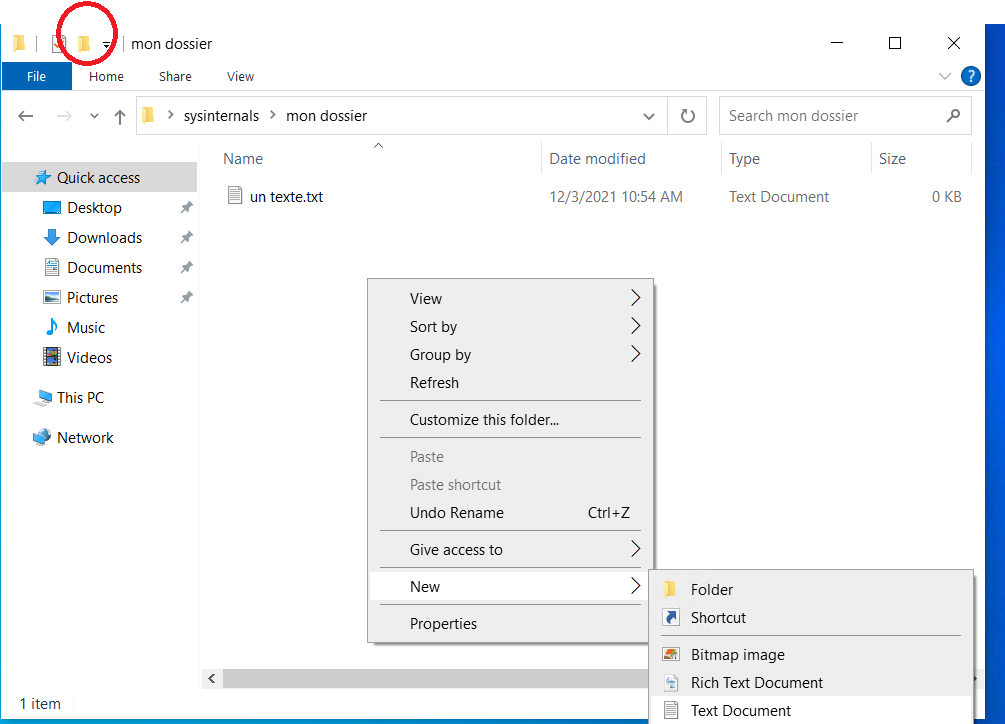Image resolution: width=1005 pixels, height=724 pixels.
Task: Refresh the folder with the address bar refresh button
Action: tap(687, 116)
